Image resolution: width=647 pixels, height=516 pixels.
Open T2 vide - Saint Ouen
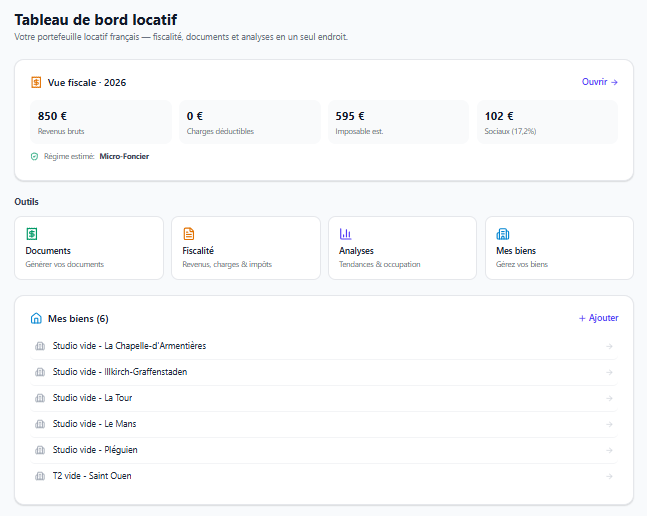(324, 476)
